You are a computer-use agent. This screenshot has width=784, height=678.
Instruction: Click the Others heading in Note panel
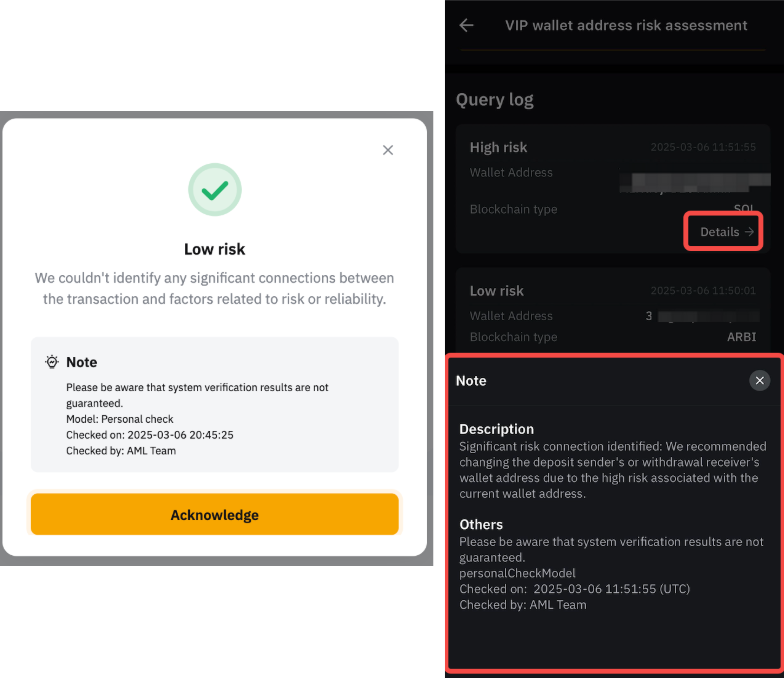481,524
